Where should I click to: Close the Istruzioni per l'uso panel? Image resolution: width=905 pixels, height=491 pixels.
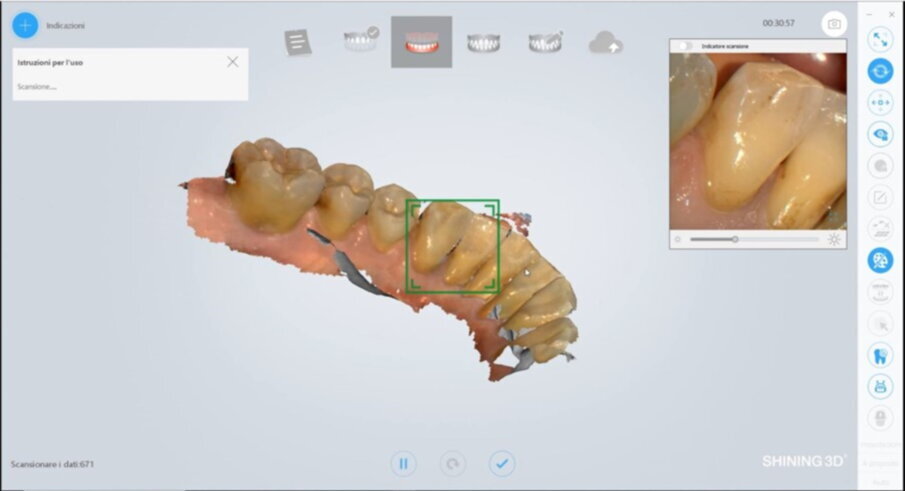pos(233,62)
